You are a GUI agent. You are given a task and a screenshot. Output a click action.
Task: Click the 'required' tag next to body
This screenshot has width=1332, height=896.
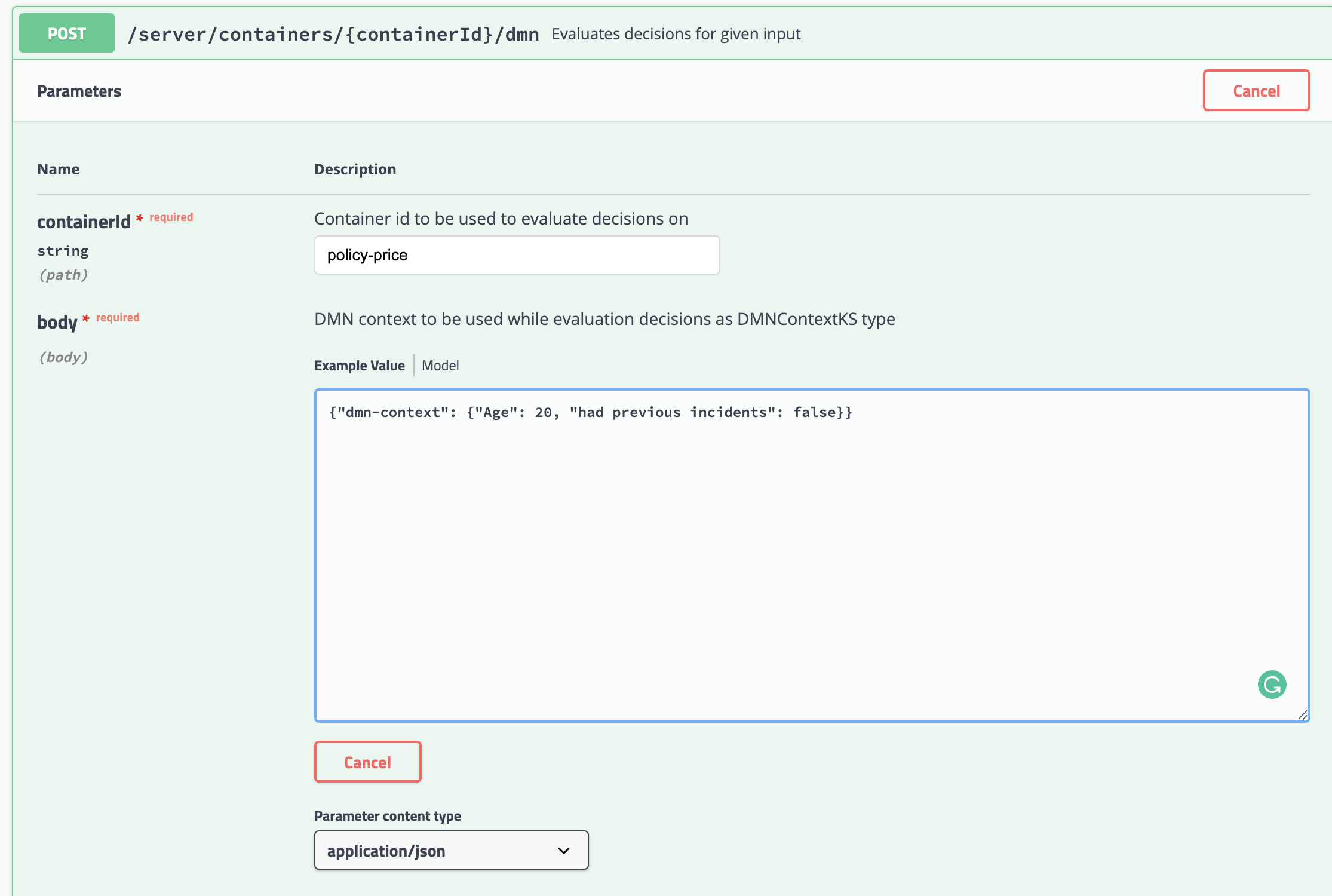pos(118,317)
